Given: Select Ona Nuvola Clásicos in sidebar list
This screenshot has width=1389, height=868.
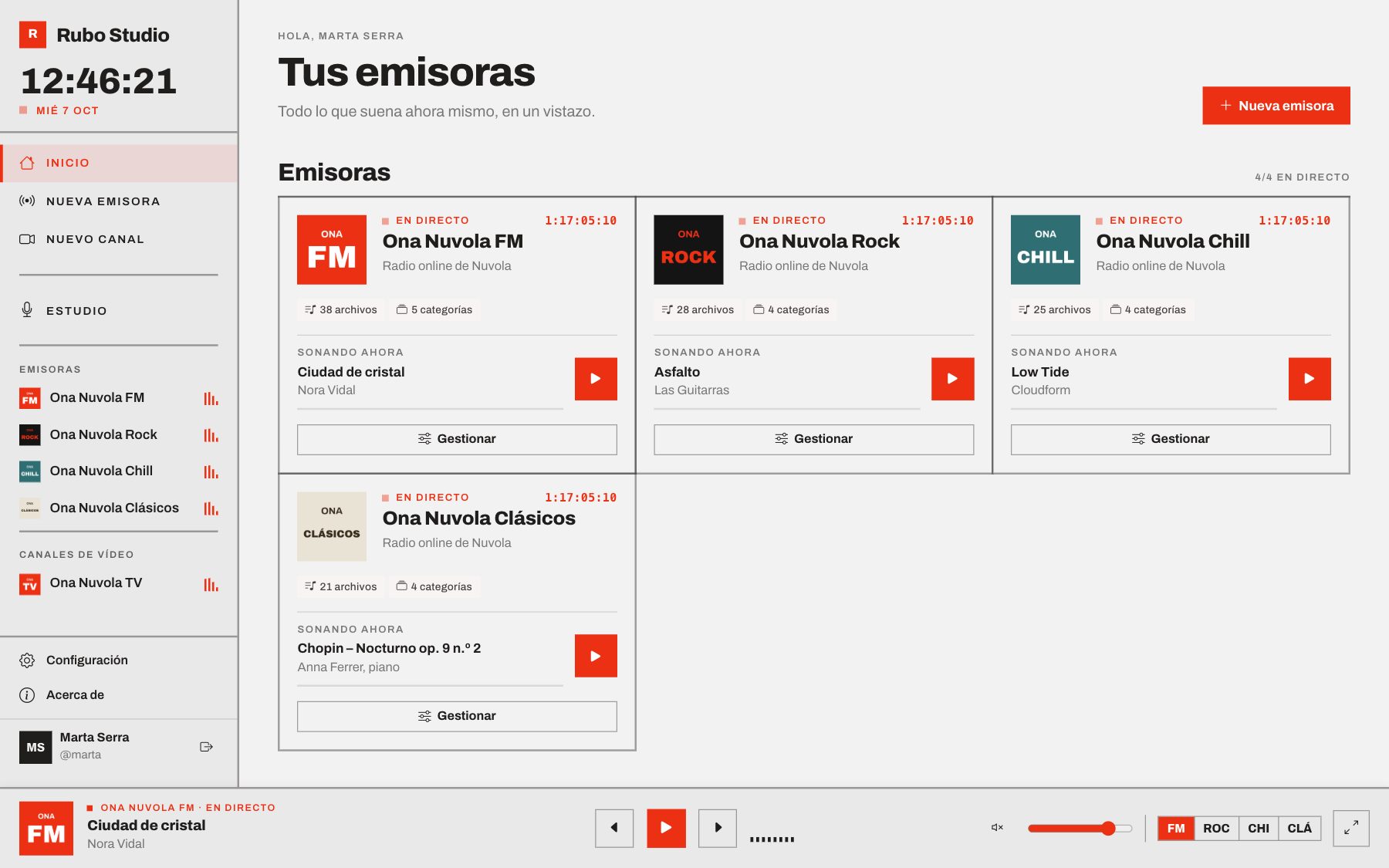Looking at the screenshot, I should 119,508.
